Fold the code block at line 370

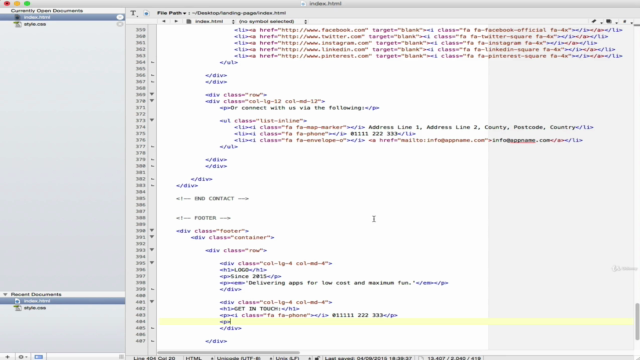(152, 101)
